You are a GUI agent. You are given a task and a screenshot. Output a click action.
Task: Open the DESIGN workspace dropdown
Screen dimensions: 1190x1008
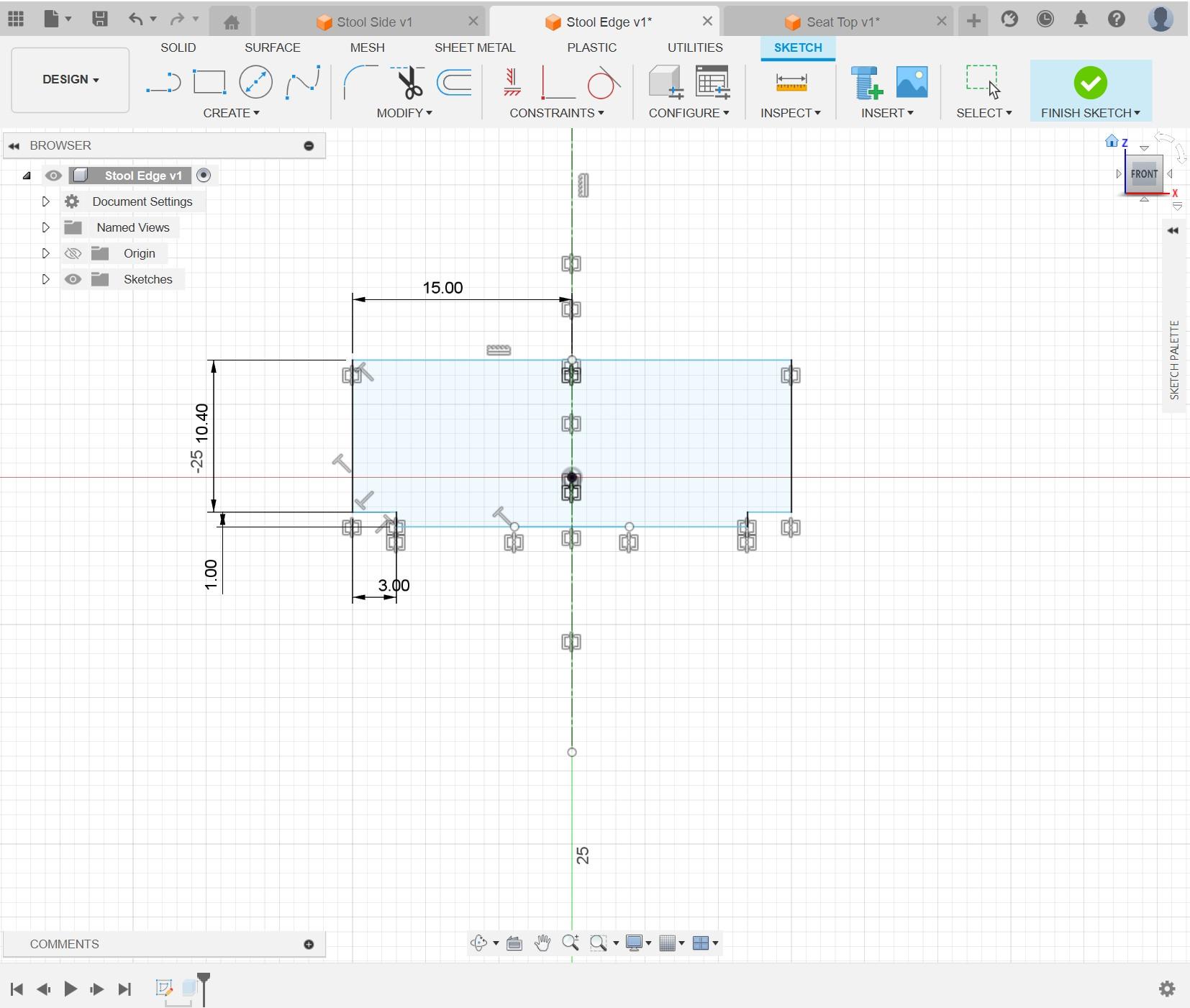[x=71, y=80]
